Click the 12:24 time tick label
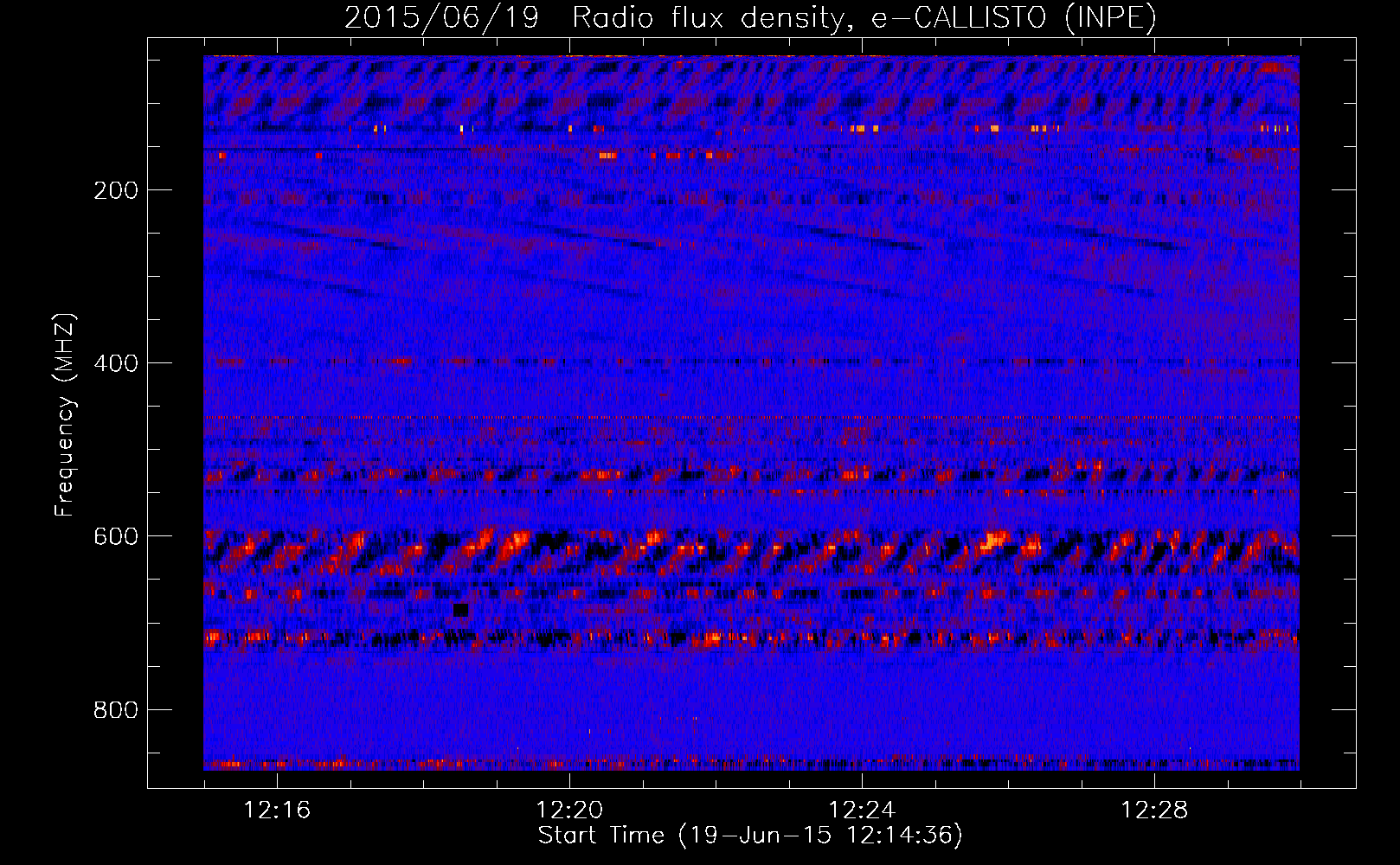The width and height of the screenshot is (1400, 865). [862, 810]
